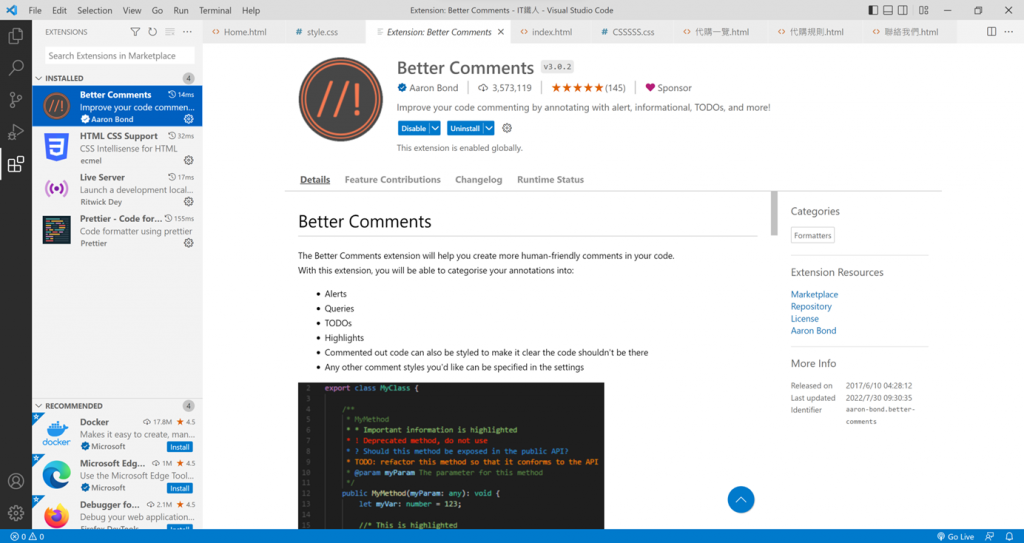
Task: Open the Terminal menu
Action: pyautogui.click(x=215, y=10)
